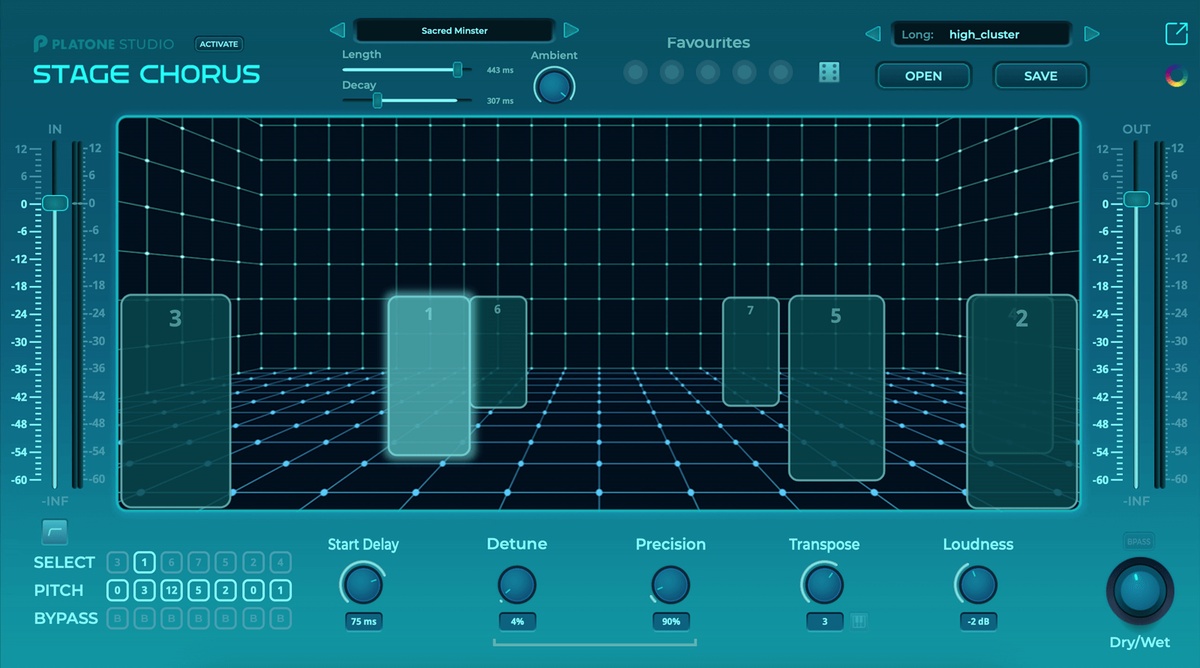Click the Length slider handle
1200x668 pixels.
pos(457,70)
